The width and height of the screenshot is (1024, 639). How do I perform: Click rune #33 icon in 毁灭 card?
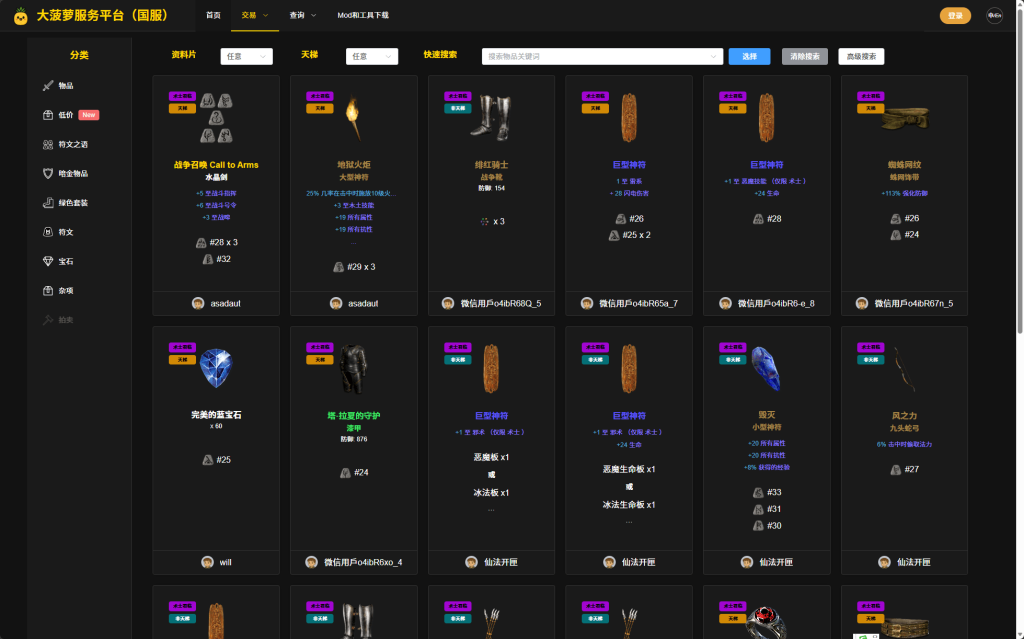758,493
